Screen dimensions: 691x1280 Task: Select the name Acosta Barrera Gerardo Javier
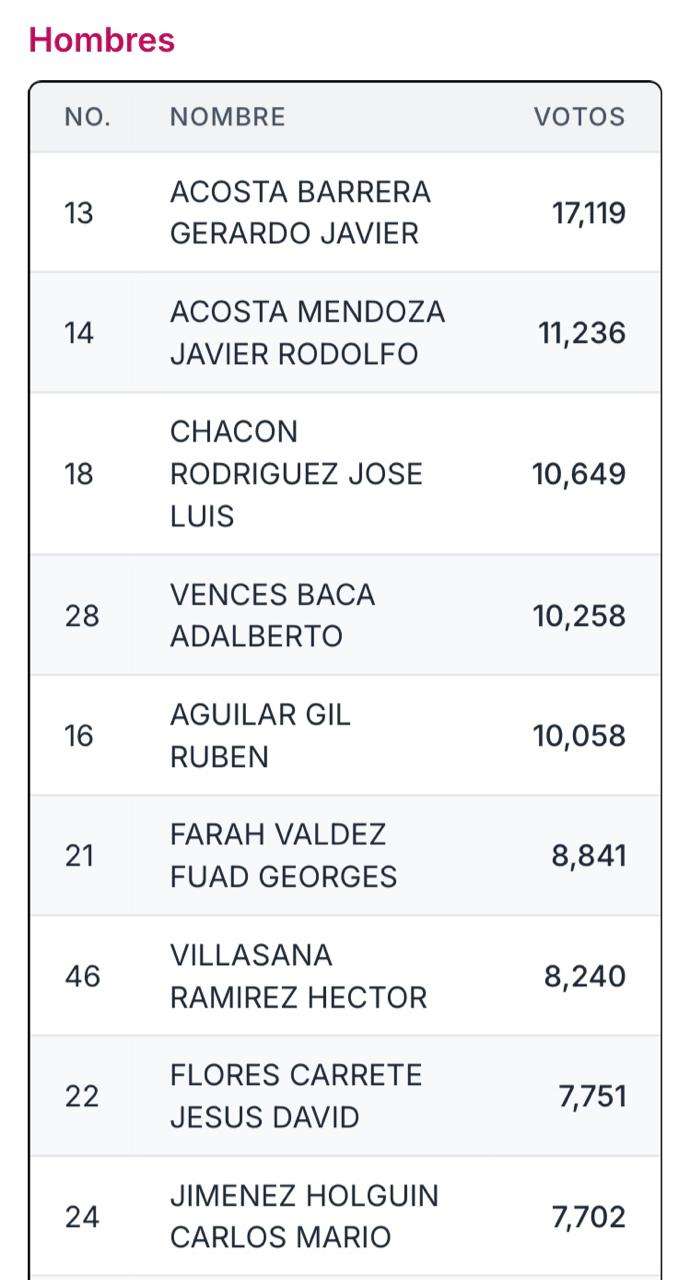300,212
